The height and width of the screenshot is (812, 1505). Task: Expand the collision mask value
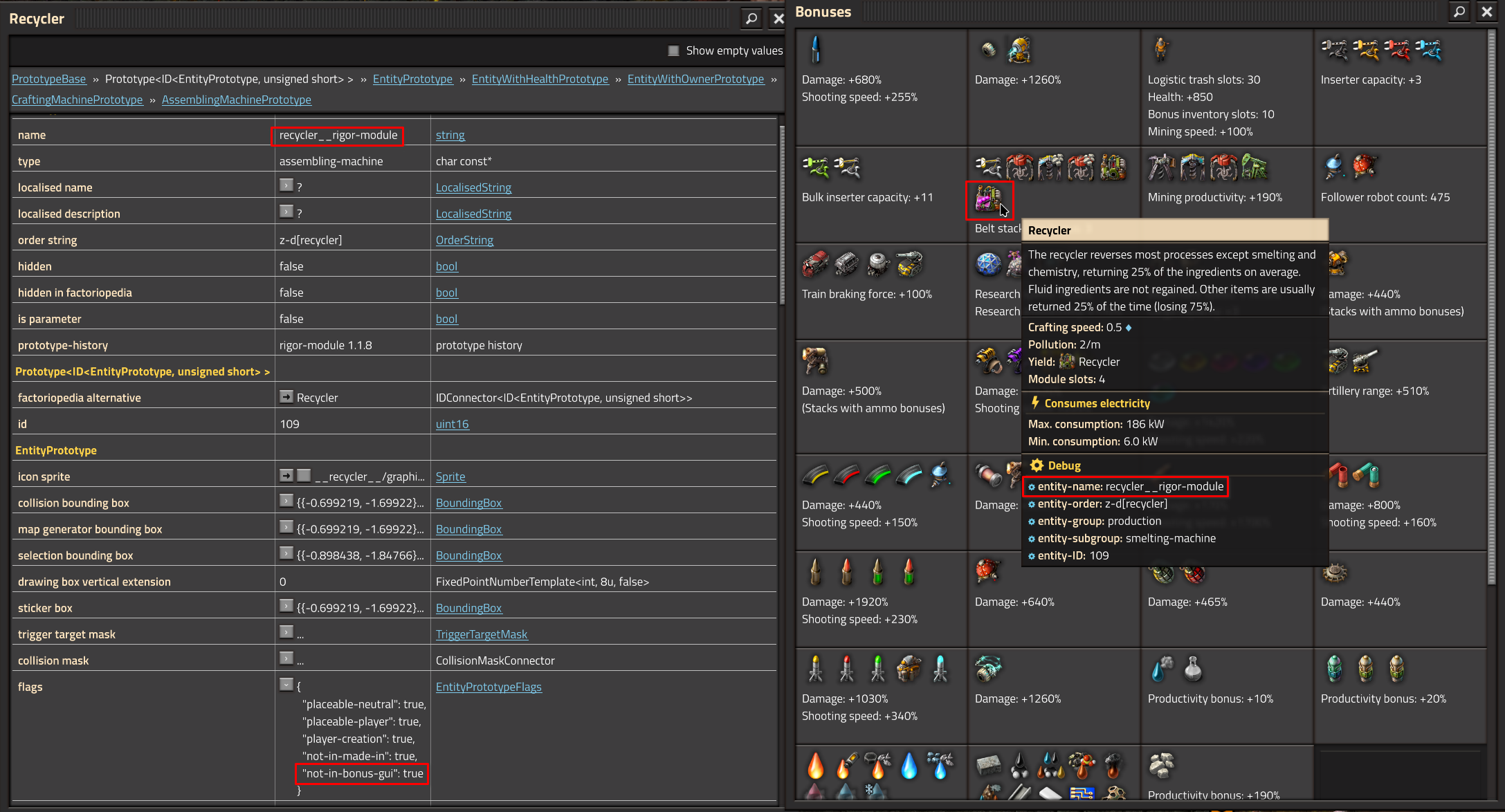pos(286,658)
